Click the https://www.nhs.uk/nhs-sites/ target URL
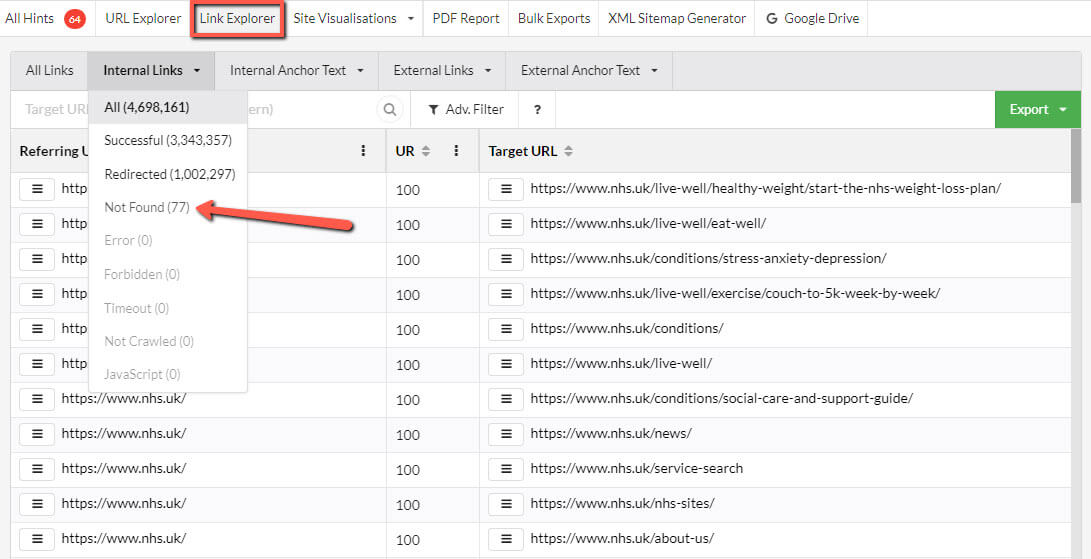This screenshot has width=1091, height=559. coord(622,503)
